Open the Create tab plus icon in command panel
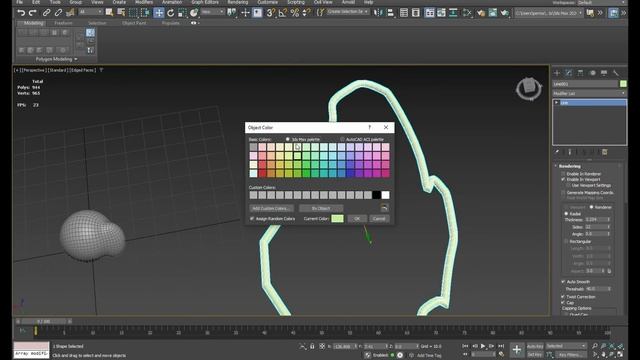This screenshot has width=640, height=360. (557, 73)
